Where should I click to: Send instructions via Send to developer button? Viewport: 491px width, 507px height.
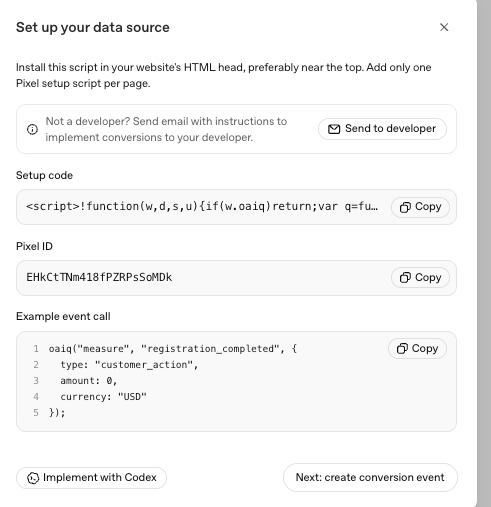382,129
